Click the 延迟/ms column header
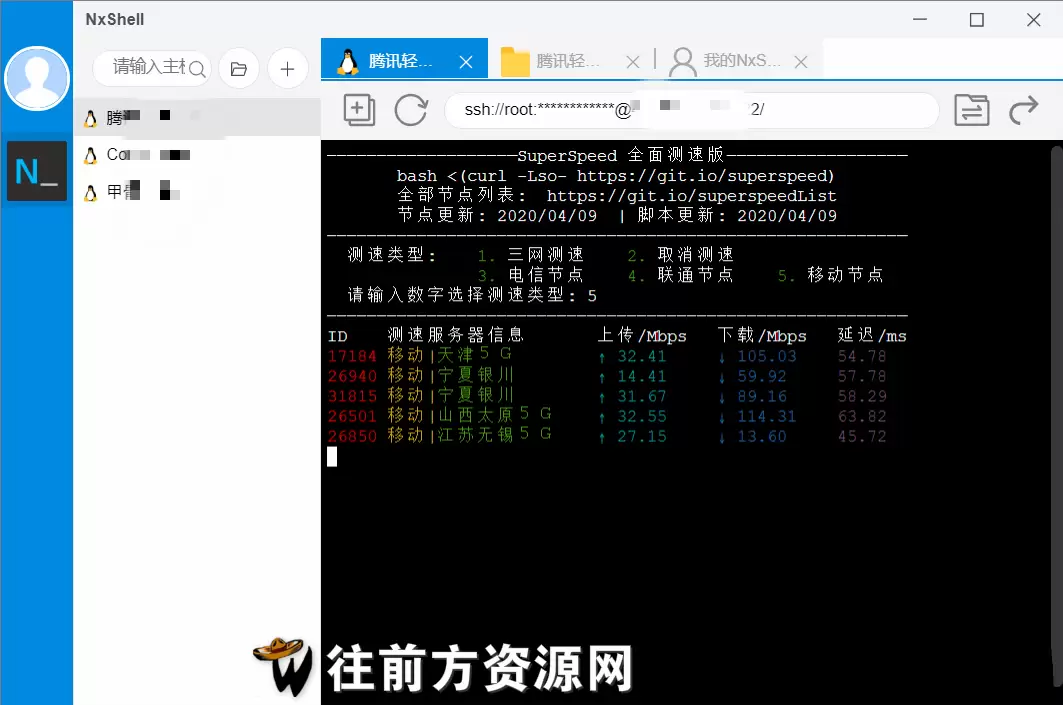This screenshot has height=705, width=1063. [x=872, y=335]
